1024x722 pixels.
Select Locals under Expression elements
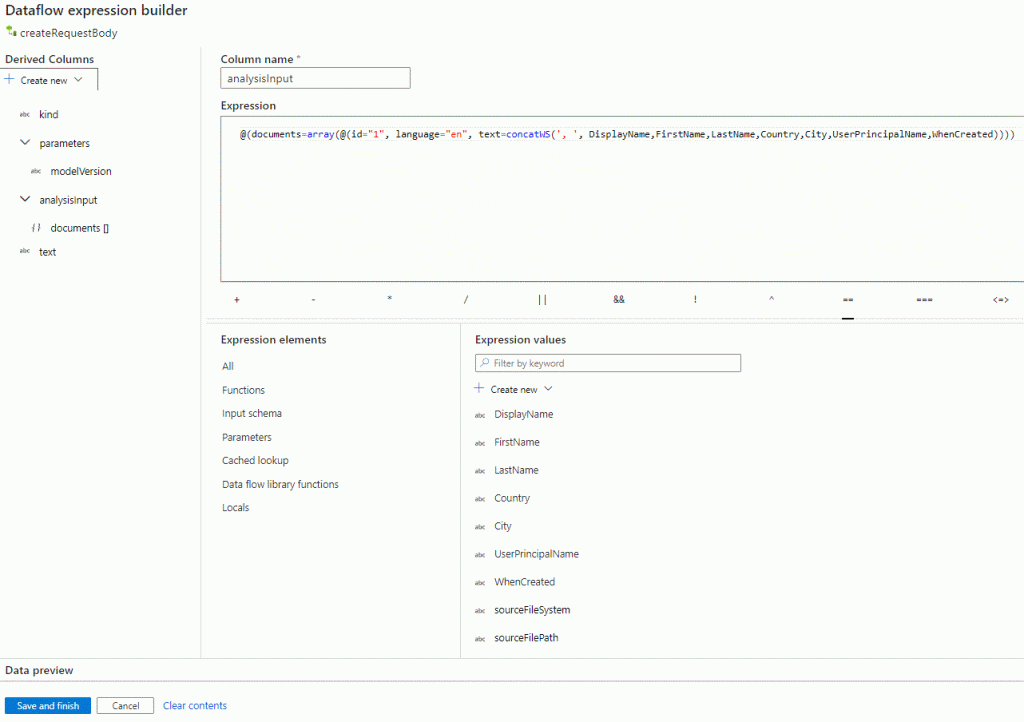[235, 507]
